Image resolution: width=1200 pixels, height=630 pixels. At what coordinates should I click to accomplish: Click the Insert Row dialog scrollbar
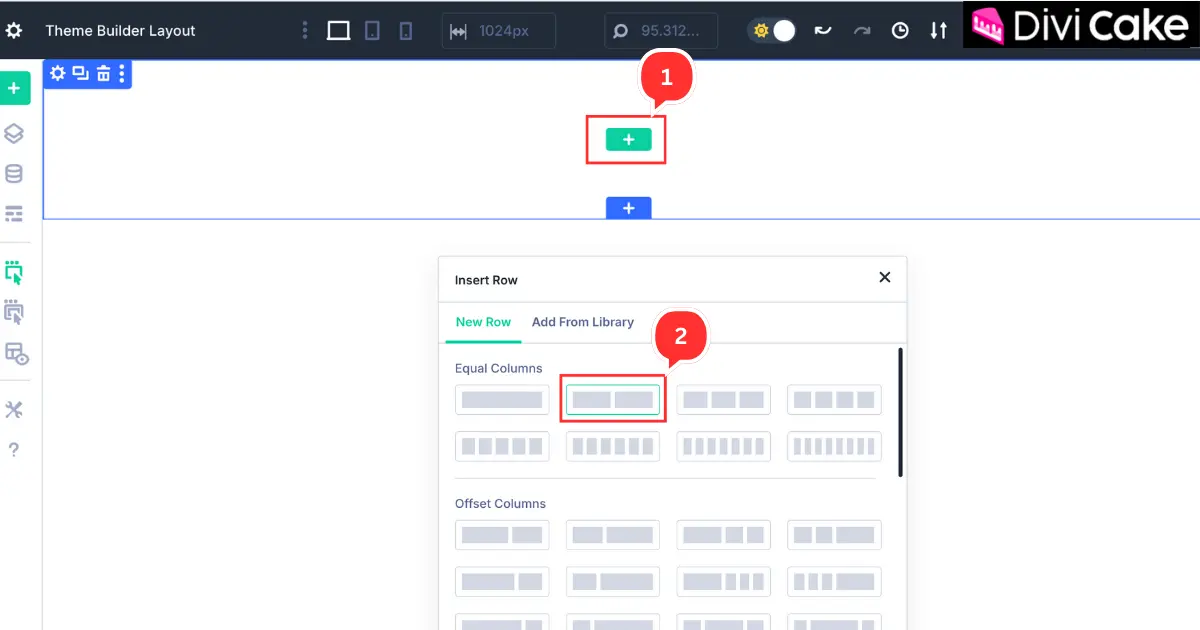(x=901, y=412)
